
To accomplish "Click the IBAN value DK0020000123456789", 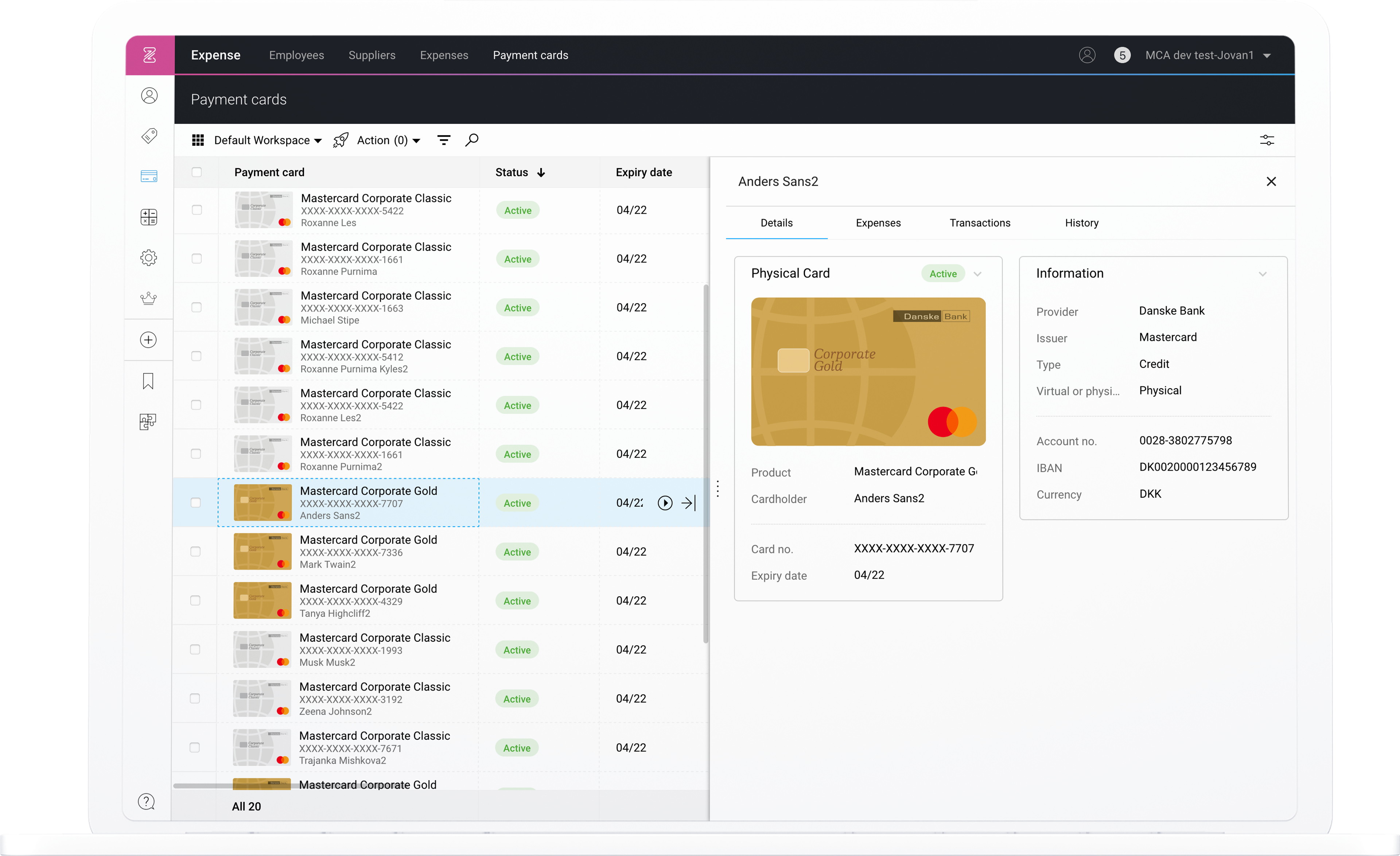I will tap(1198, 467).
